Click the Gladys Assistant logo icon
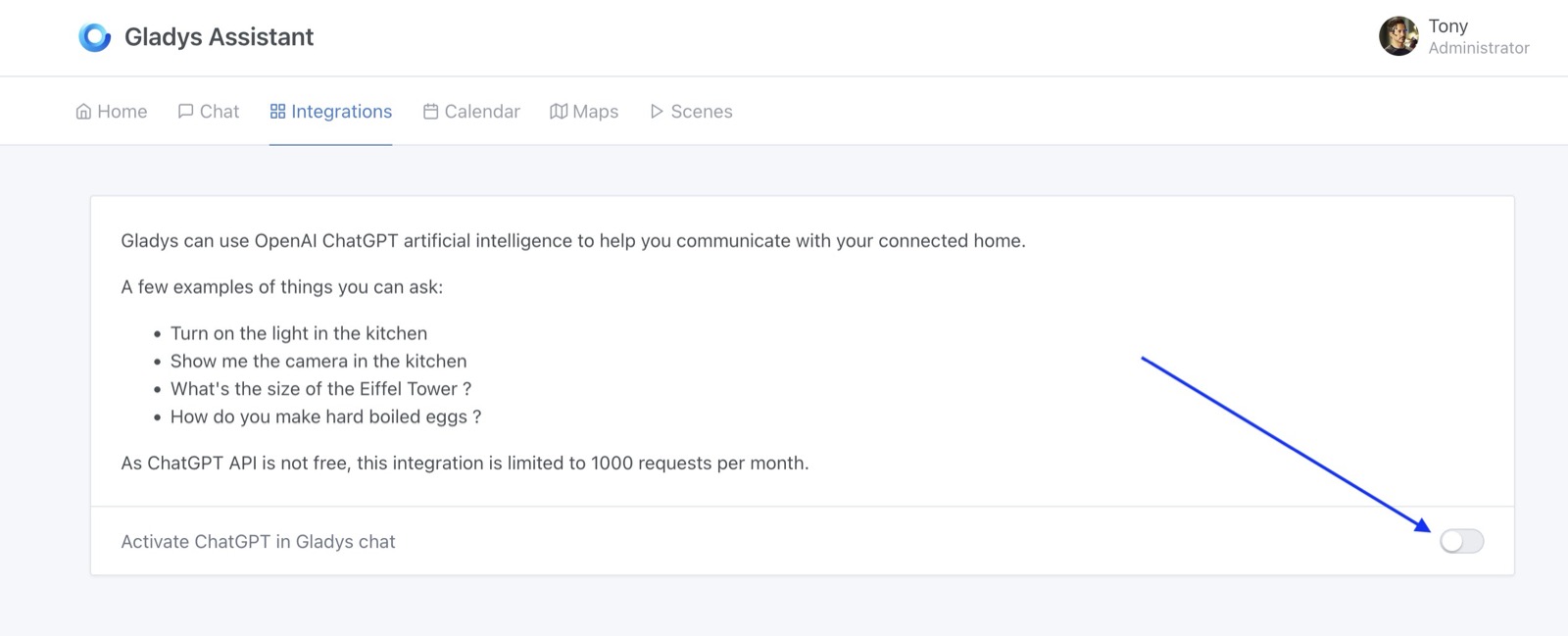1568x636 pixels. (x=95, y=37)
